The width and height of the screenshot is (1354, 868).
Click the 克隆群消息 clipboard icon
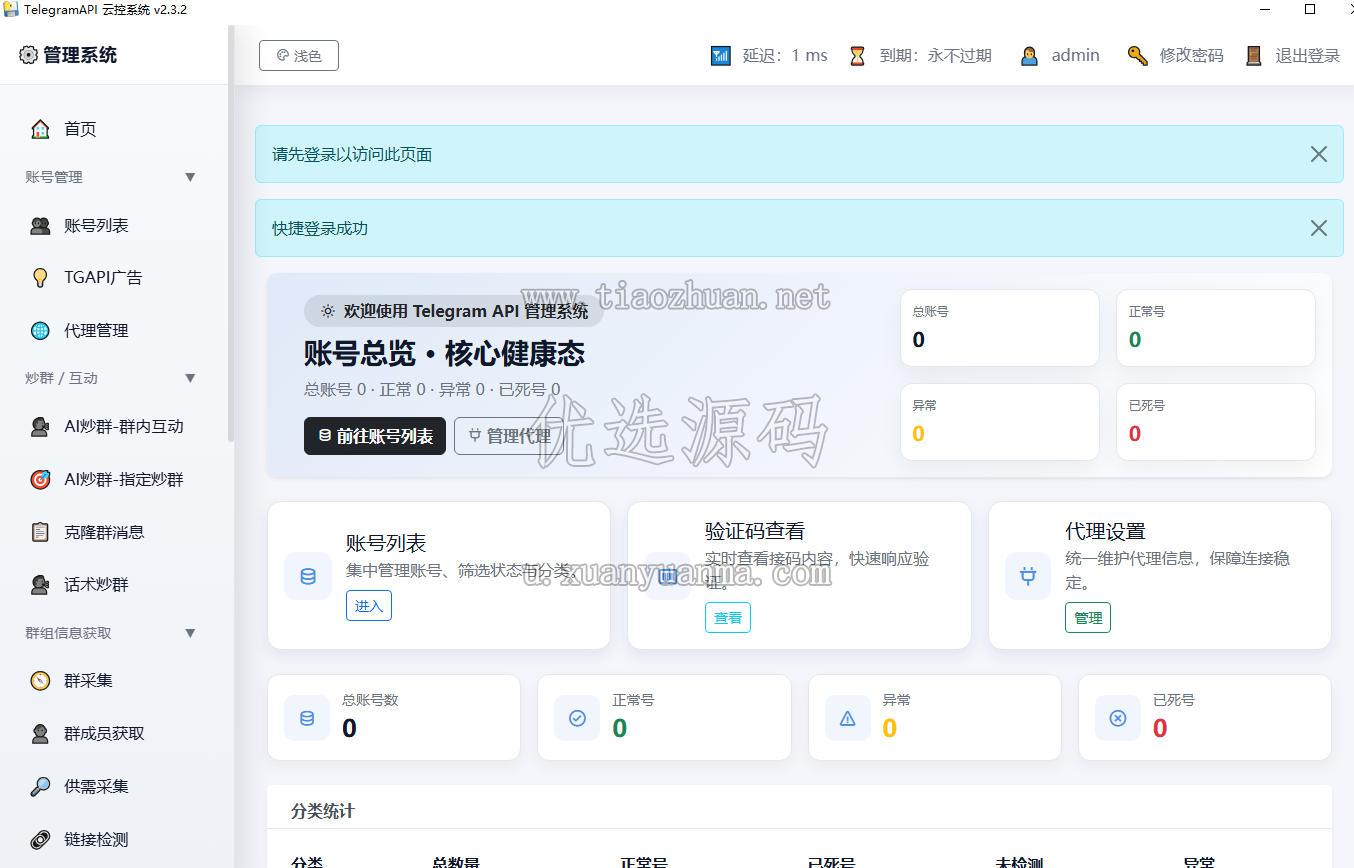tap(40, 532)
